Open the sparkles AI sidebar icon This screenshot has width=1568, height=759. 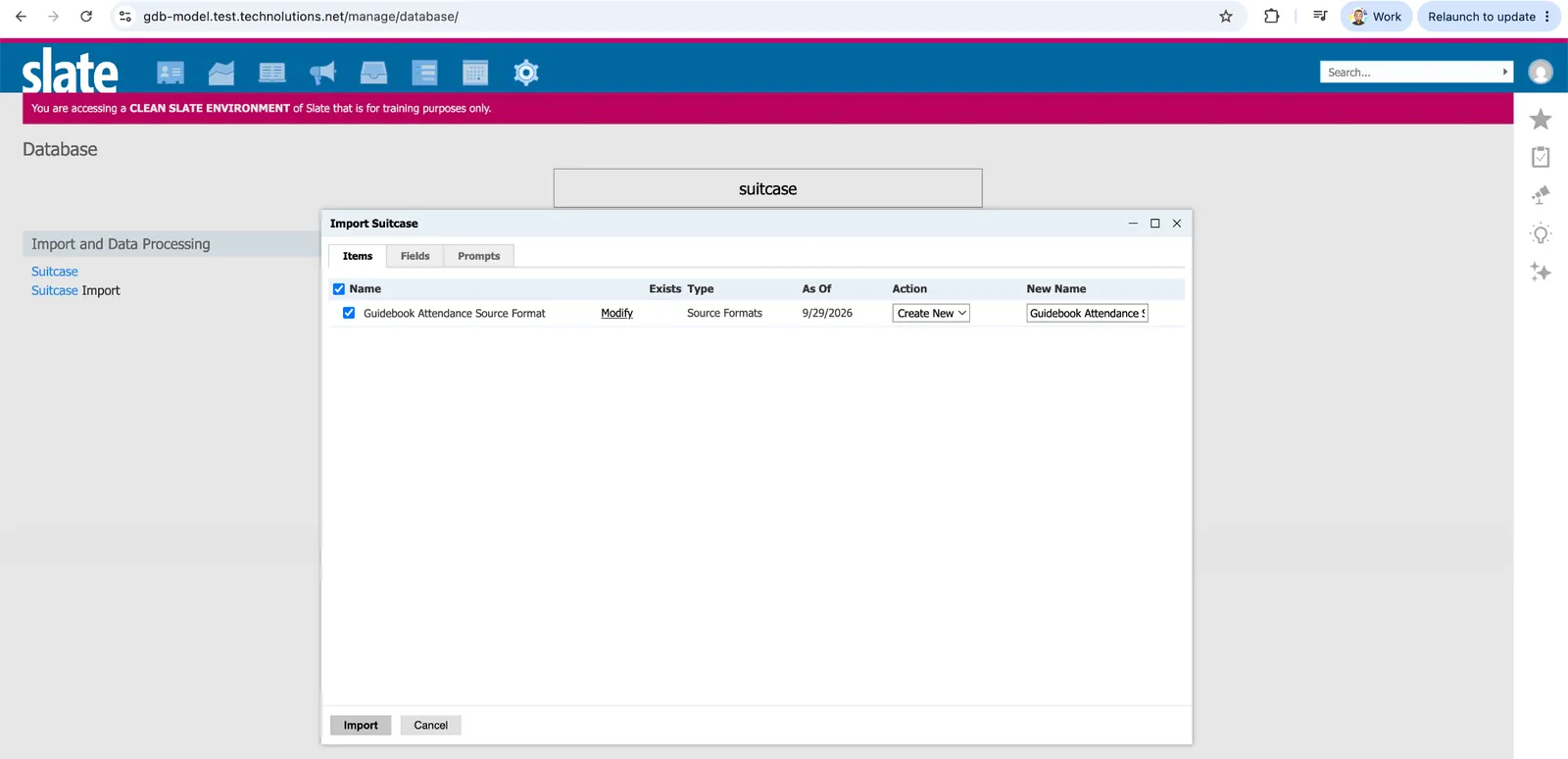click(1541, 272)
